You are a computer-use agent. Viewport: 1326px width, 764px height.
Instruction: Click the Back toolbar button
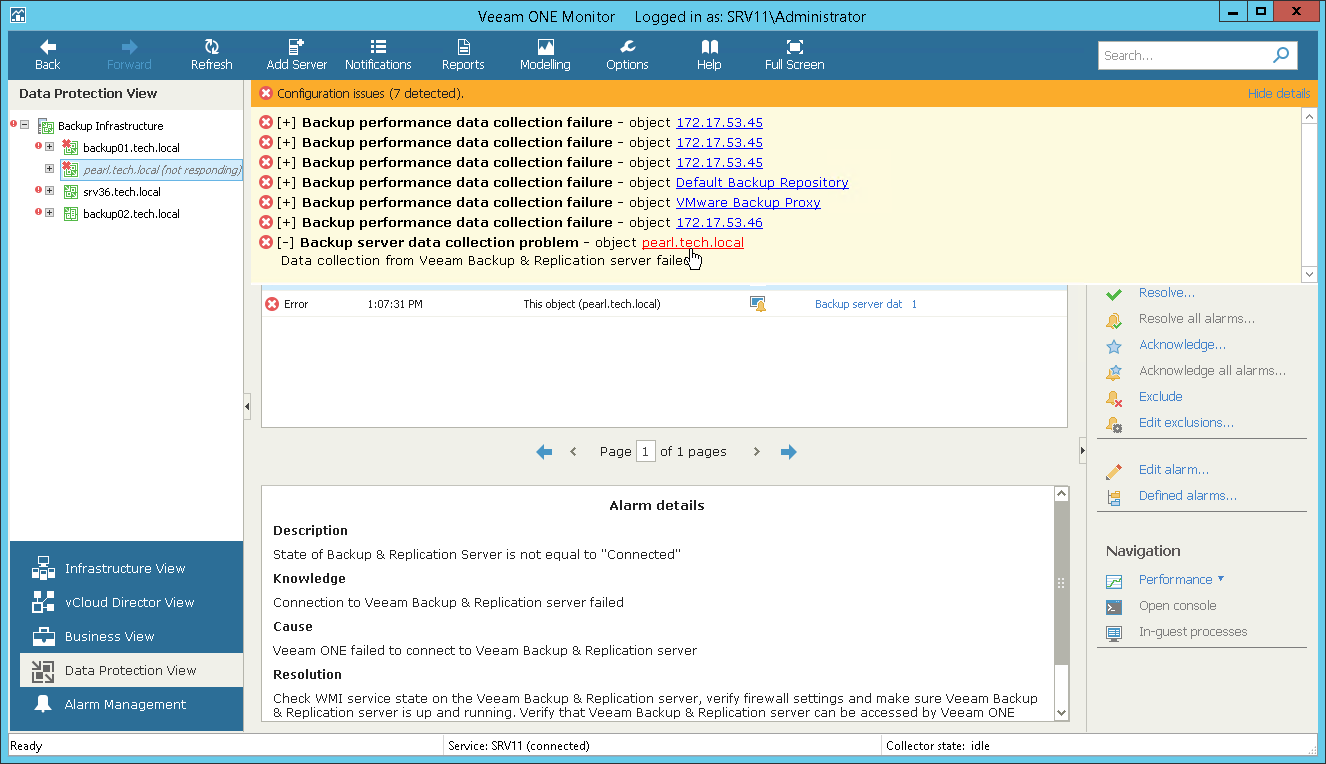click(48, 55)
